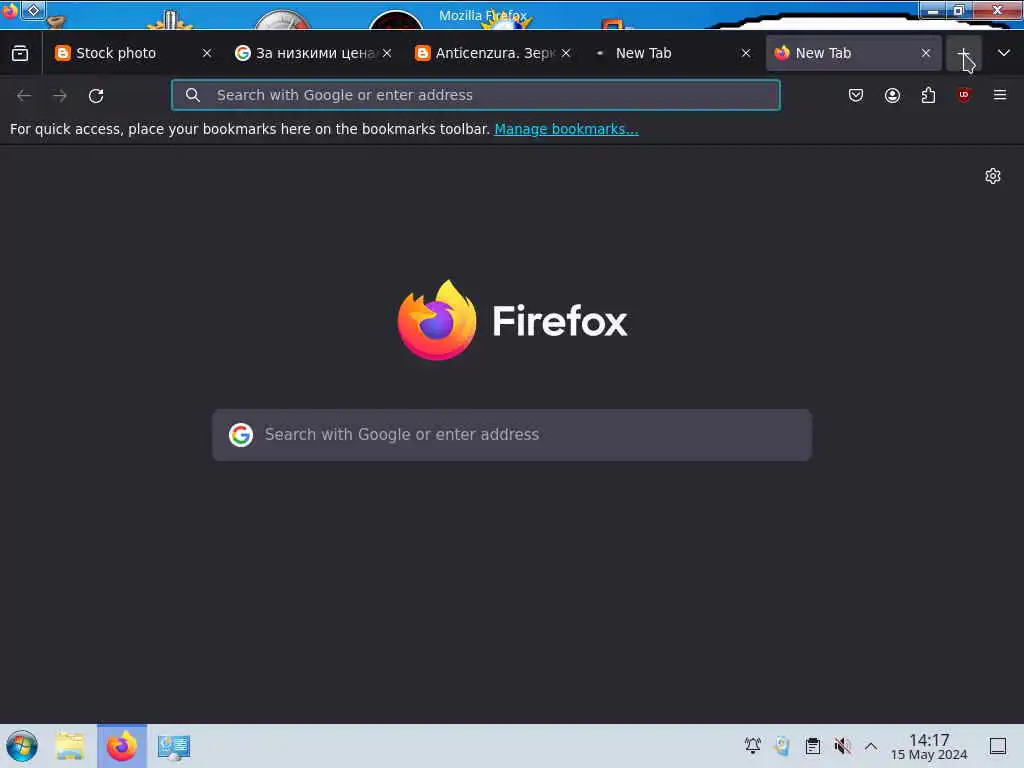Viewport: 1024px width, 768px height.
Task: Minimize the Mozilla Firefox window
Action: tap(933, 10)
